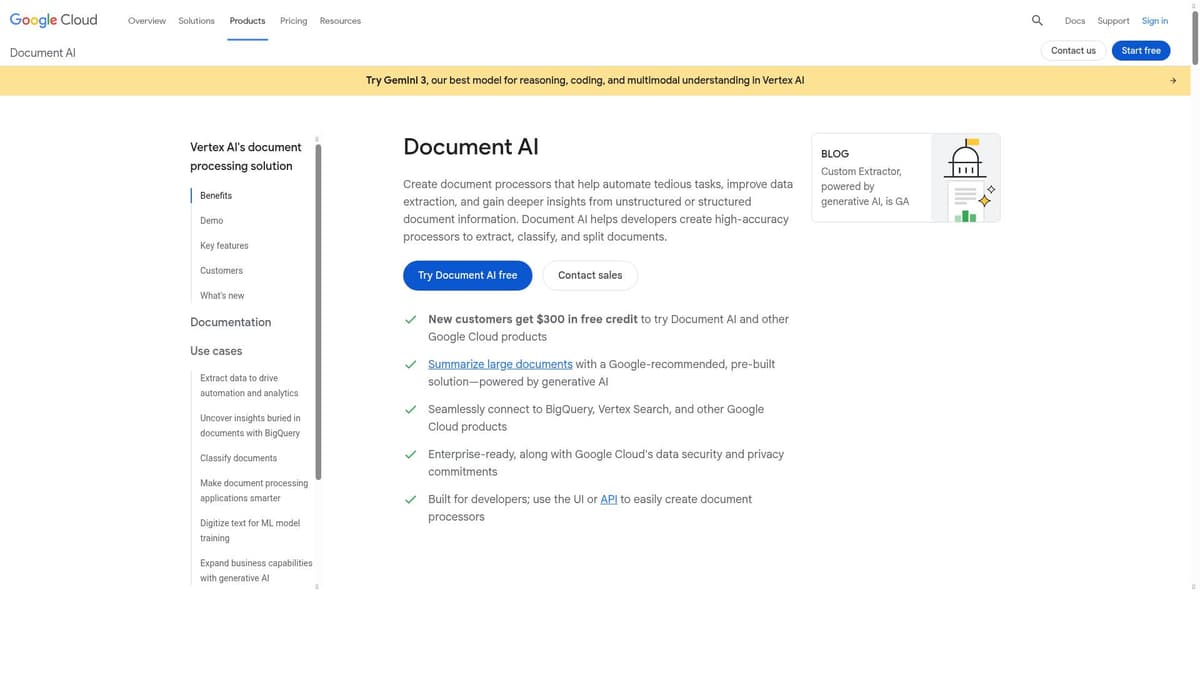
Task: Open Docs from the top navigation
Action: click(1075, 20)
